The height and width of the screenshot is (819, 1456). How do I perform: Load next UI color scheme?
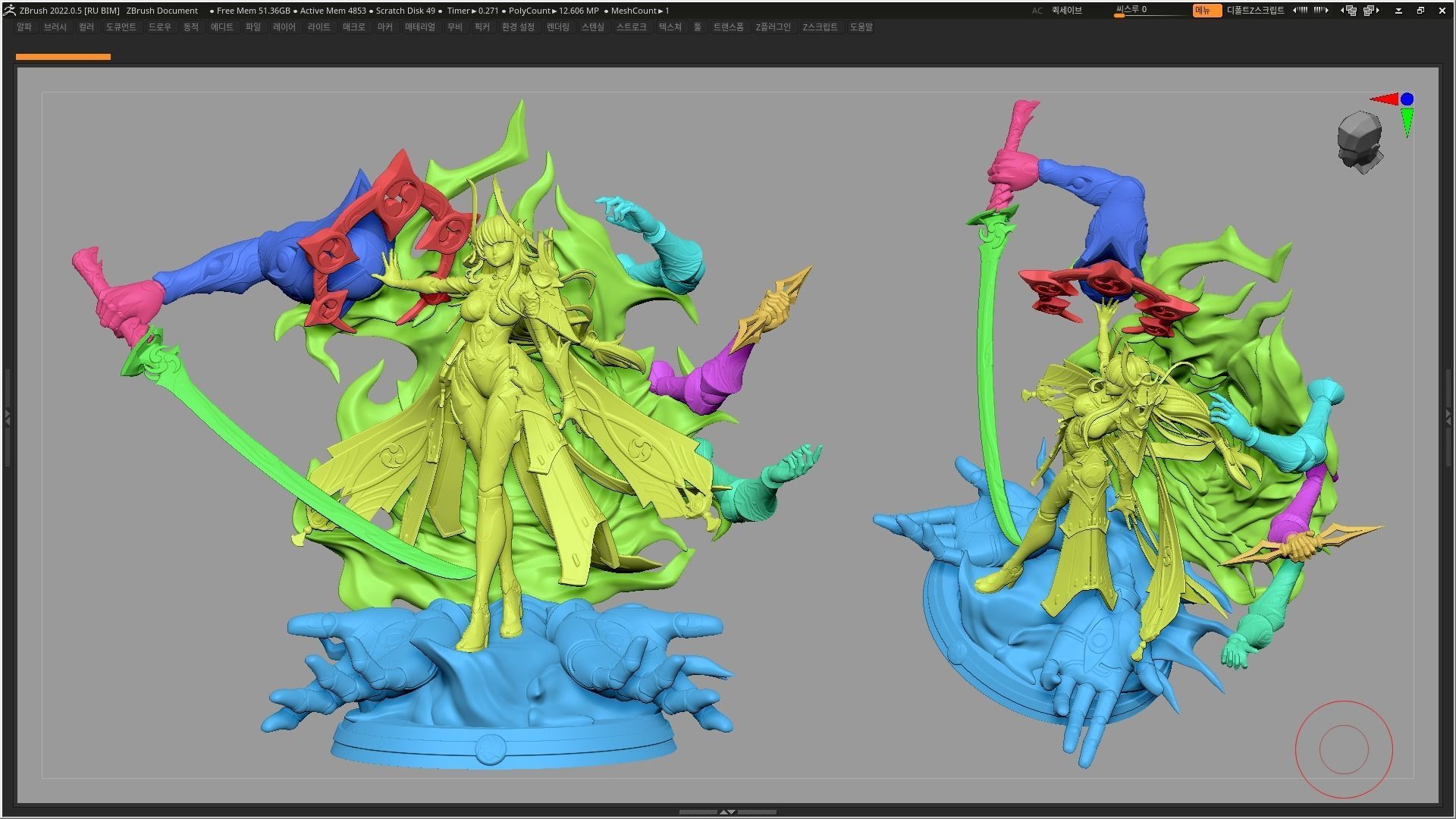(1321, 11)
